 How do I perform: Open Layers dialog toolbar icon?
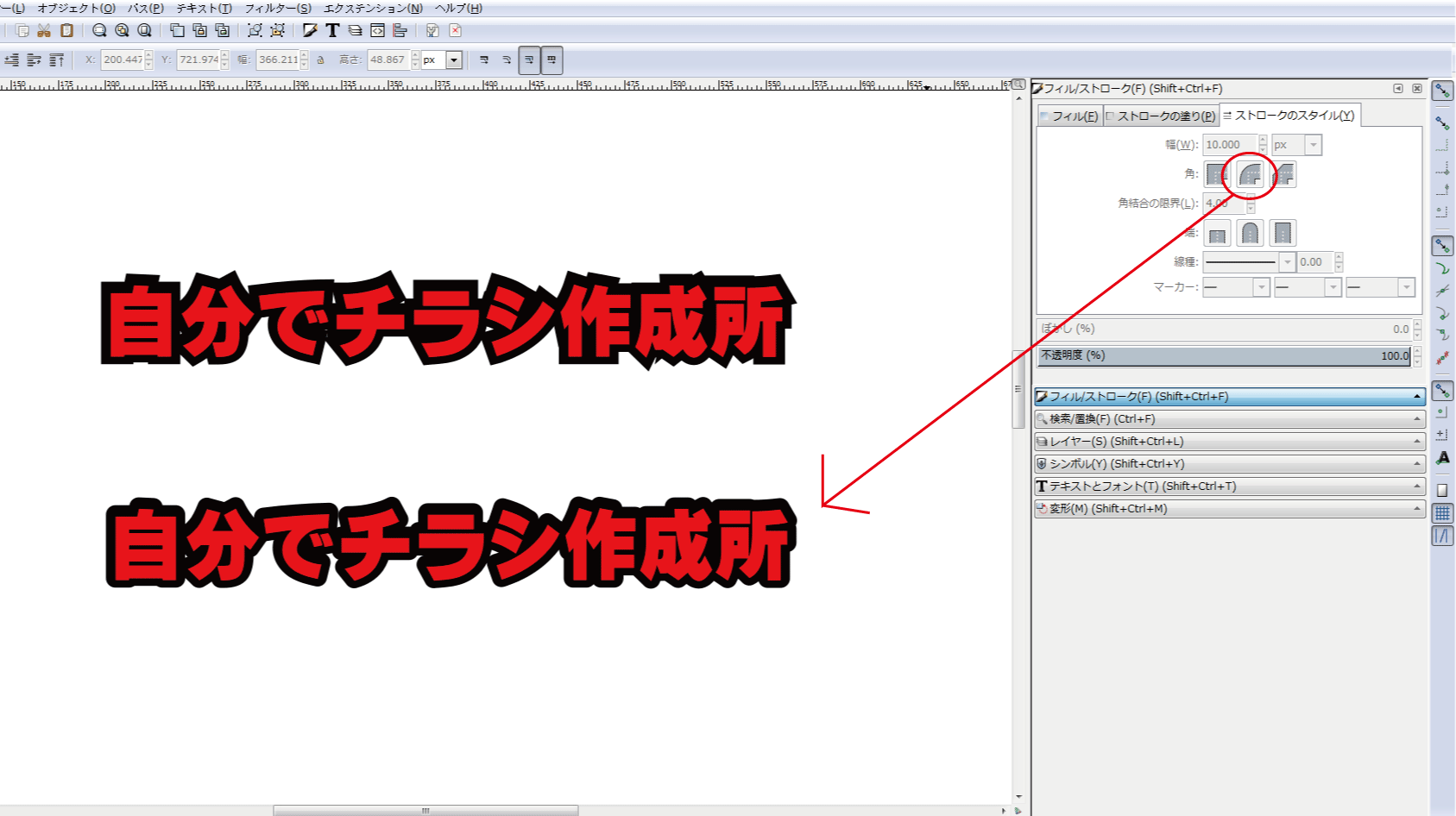(355, 30)
